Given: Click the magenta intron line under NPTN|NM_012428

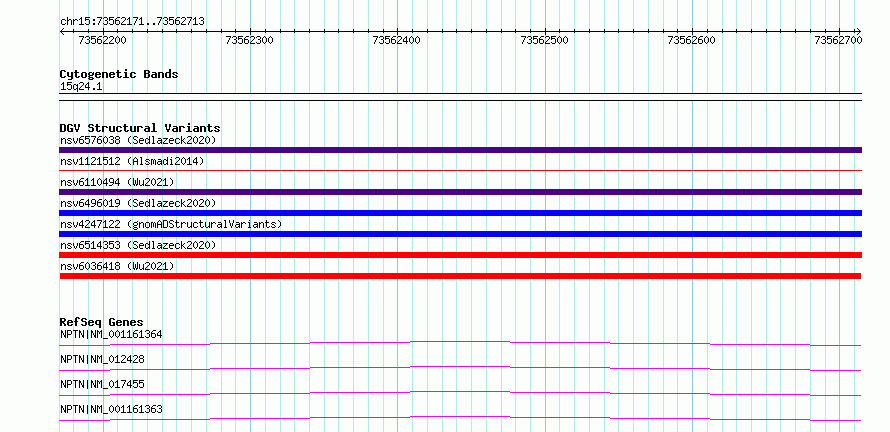Looking at the screenshot, I should pyautogui.click(x=460, y=368).
